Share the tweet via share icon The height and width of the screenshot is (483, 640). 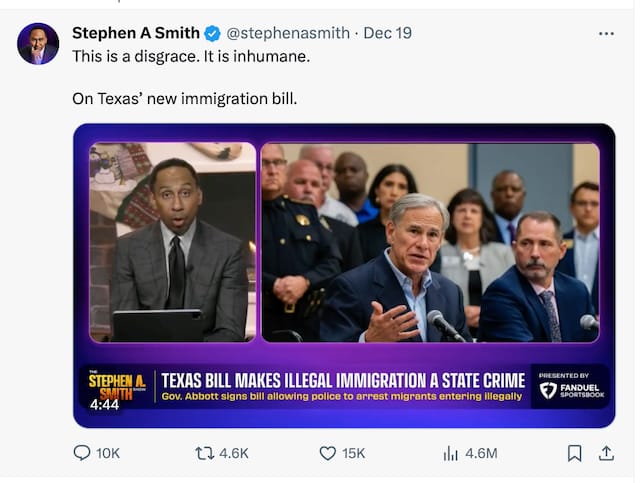606,453
